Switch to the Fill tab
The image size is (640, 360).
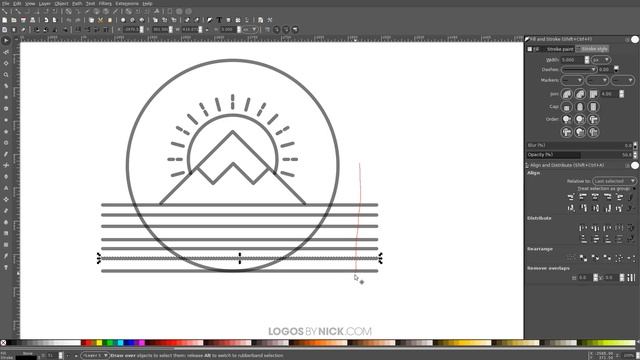coord(534,49)
